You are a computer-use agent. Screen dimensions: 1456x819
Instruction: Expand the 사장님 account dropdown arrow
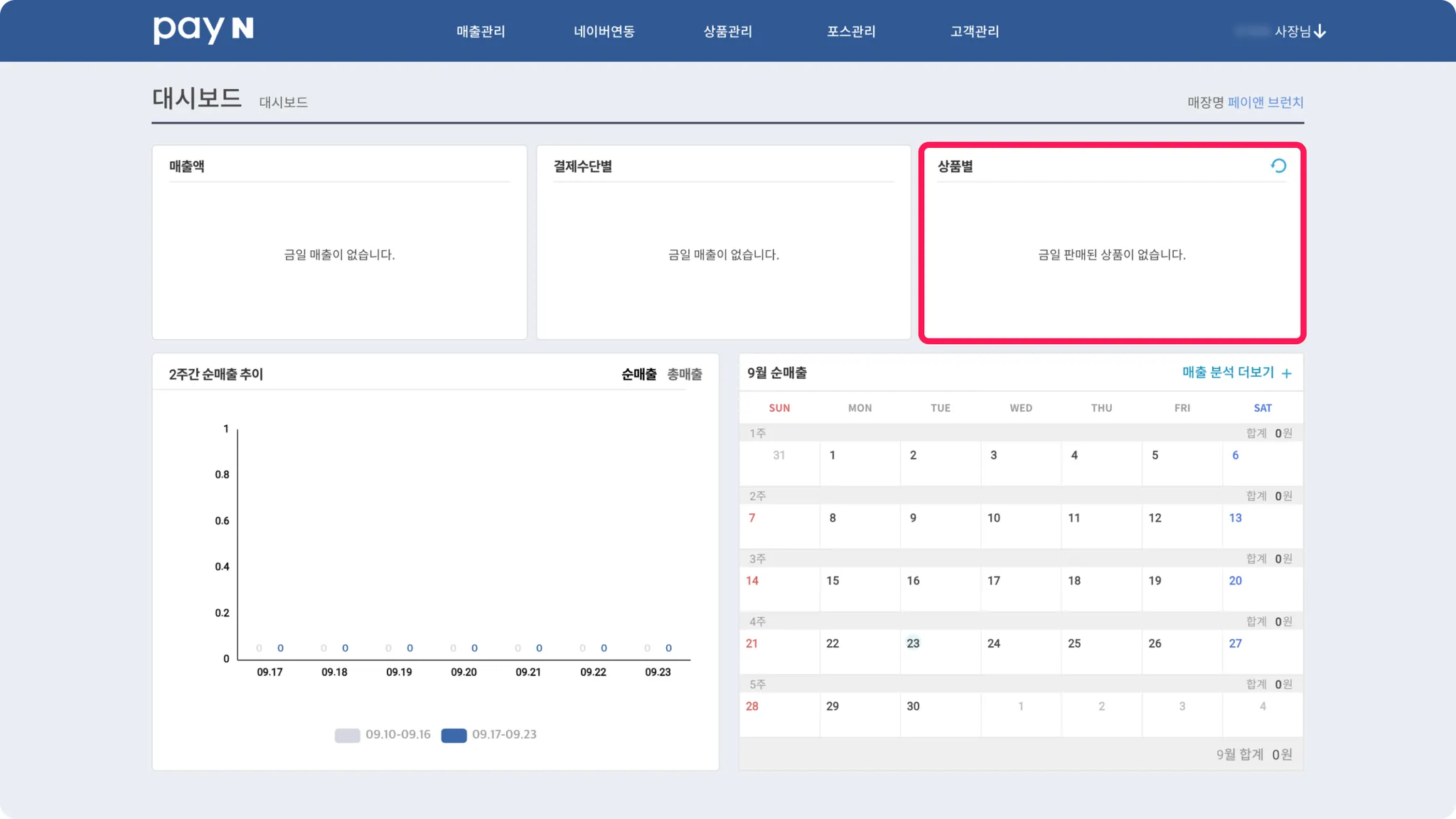(1320, 31)
